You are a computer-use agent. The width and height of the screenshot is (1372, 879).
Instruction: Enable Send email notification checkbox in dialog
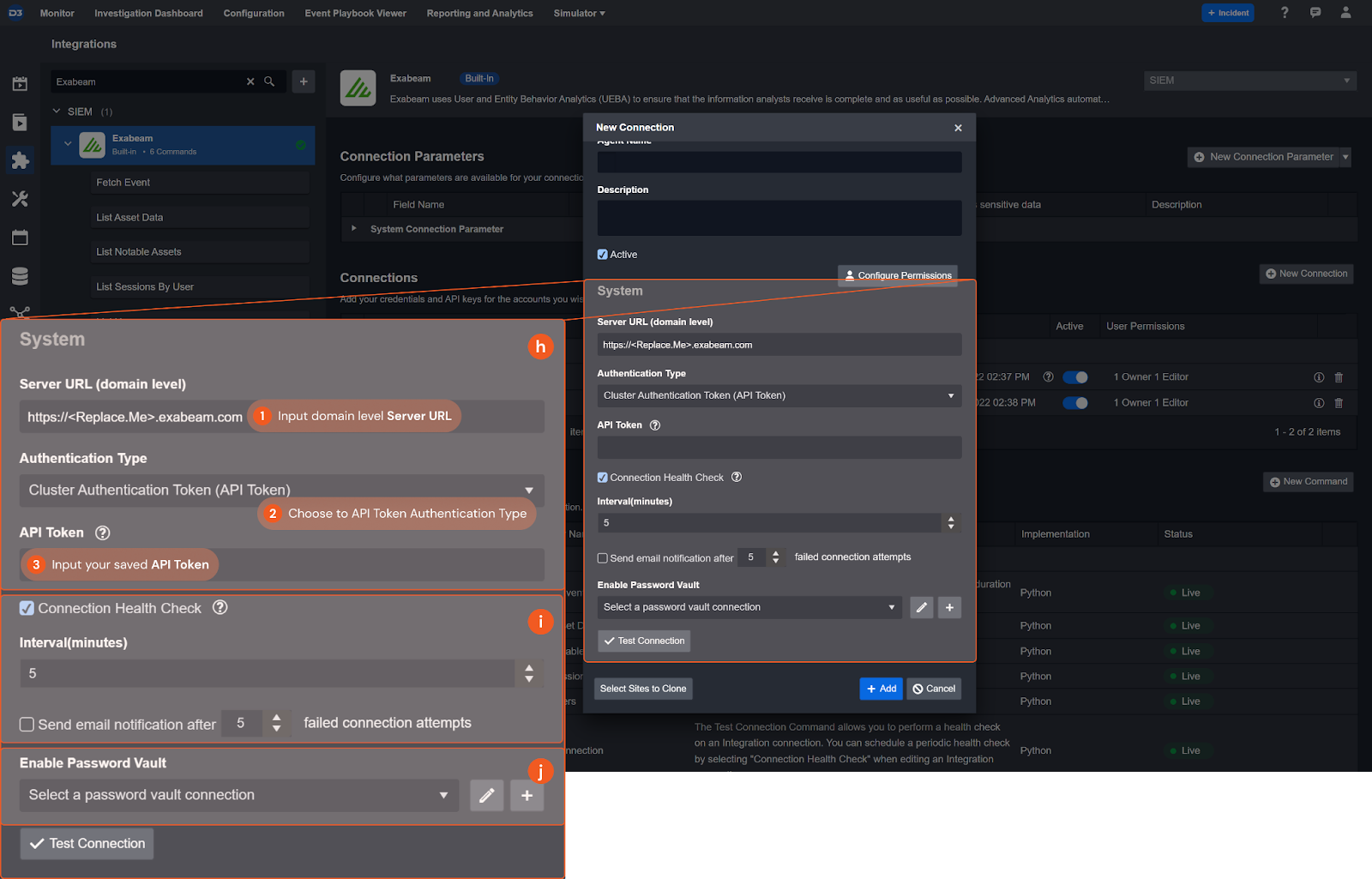coord(602,558)
